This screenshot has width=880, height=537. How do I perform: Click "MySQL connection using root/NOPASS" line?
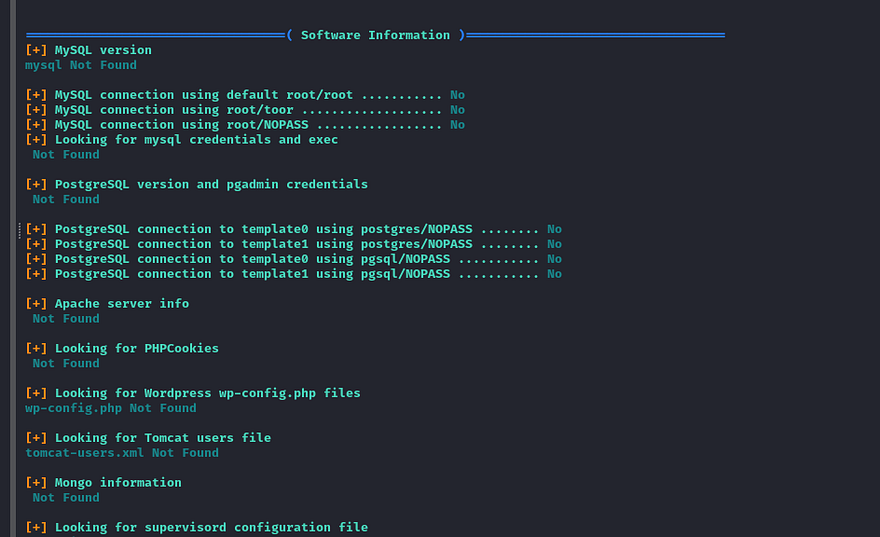click(x=245, y=125)
